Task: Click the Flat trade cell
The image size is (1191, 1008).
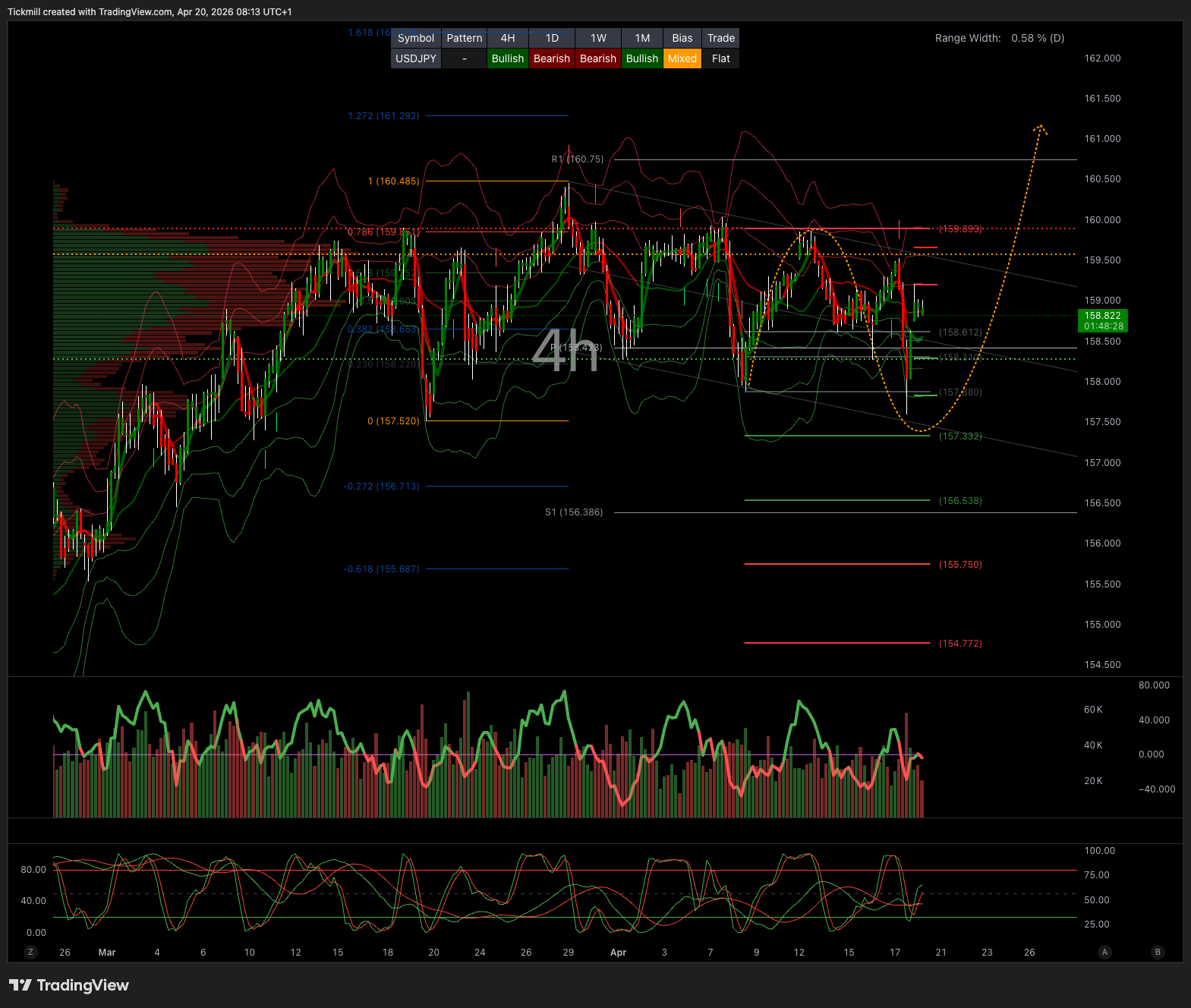Action: tap(720, 58)
